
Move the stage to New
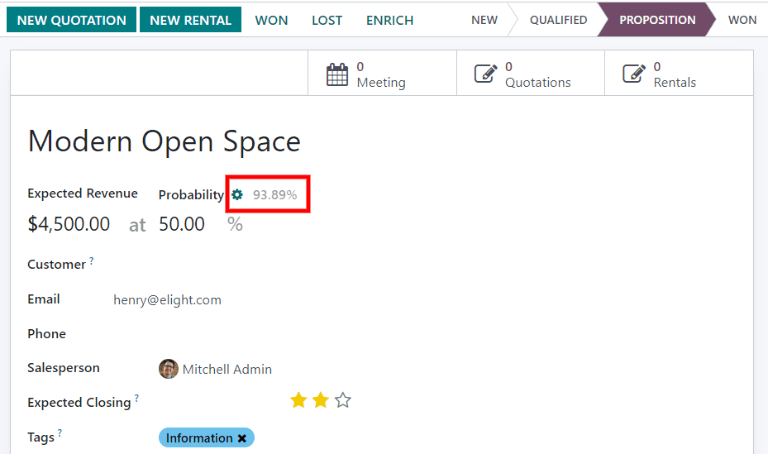click(484, 20)
